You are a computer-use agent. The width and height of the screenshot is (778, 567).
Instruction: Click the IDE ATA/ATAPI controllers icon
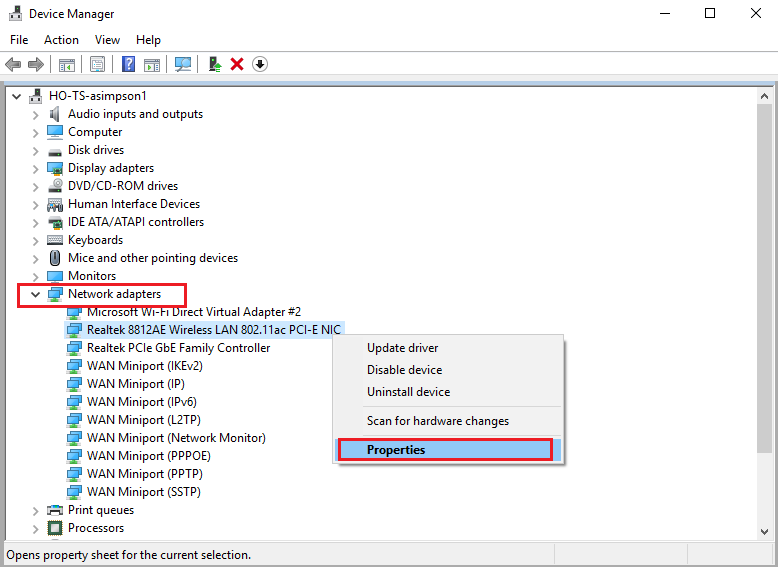point(55,222)
